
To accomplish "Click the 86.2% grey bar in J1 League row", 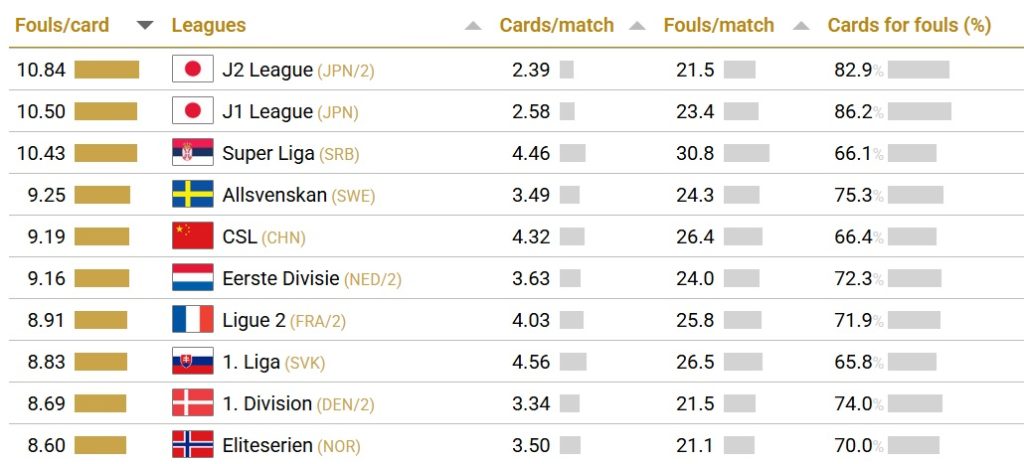I will pos(919,112).
